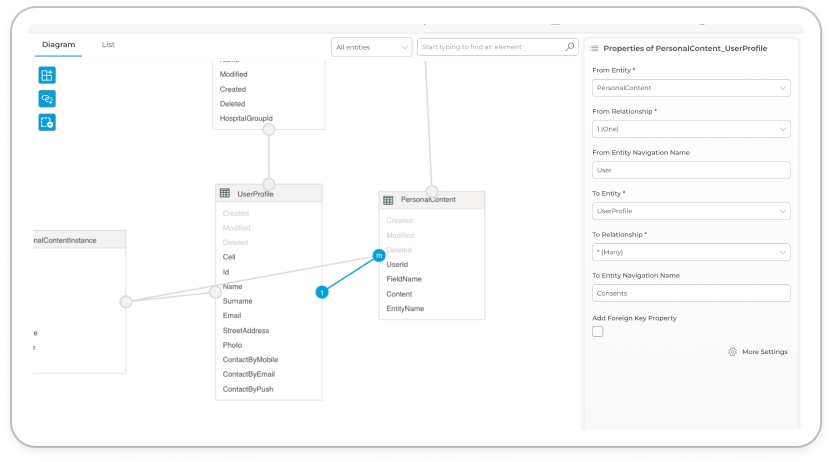Switch to the List tab

pyautogui.click(x=108, y=45)
